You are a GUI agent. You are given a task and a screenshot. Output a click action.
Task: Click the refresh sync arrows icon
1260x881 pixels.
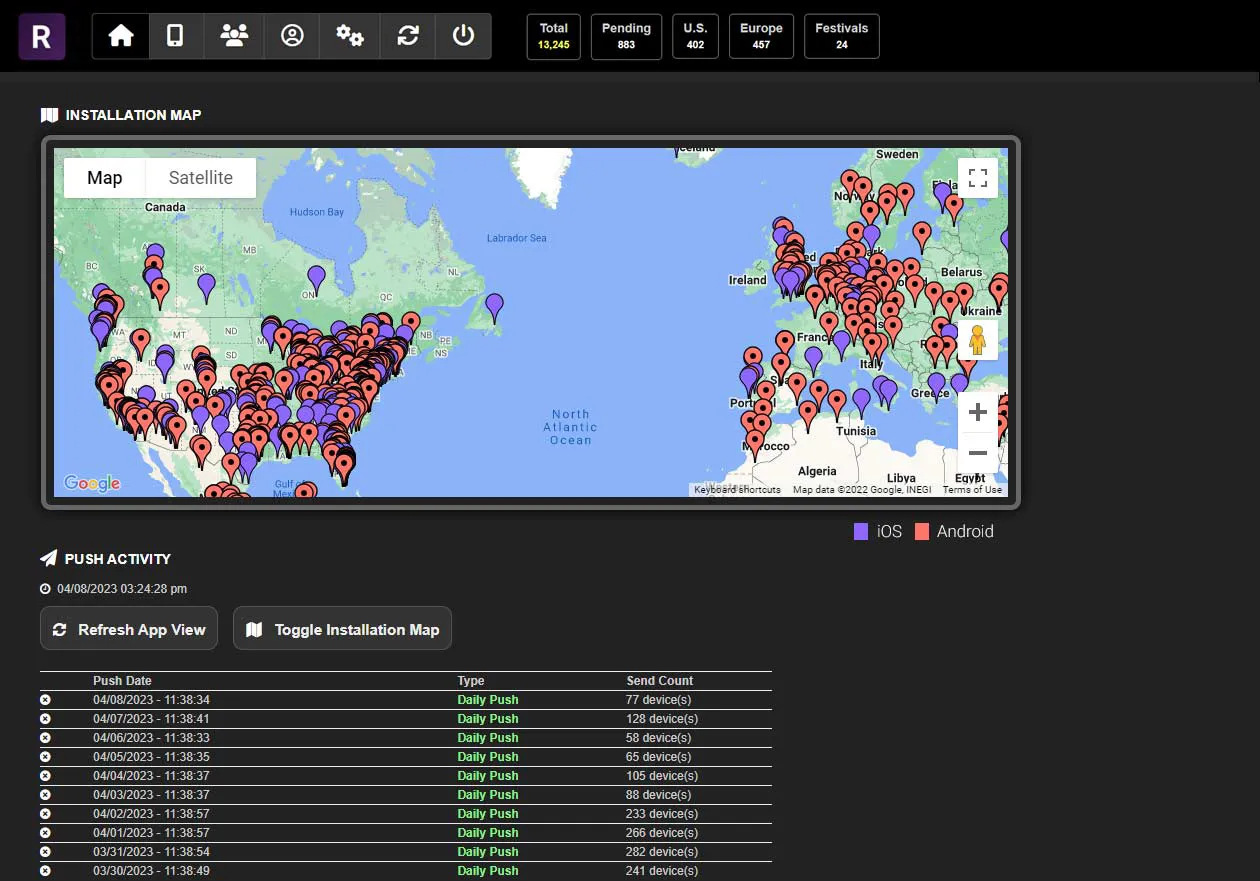point(407,36)
